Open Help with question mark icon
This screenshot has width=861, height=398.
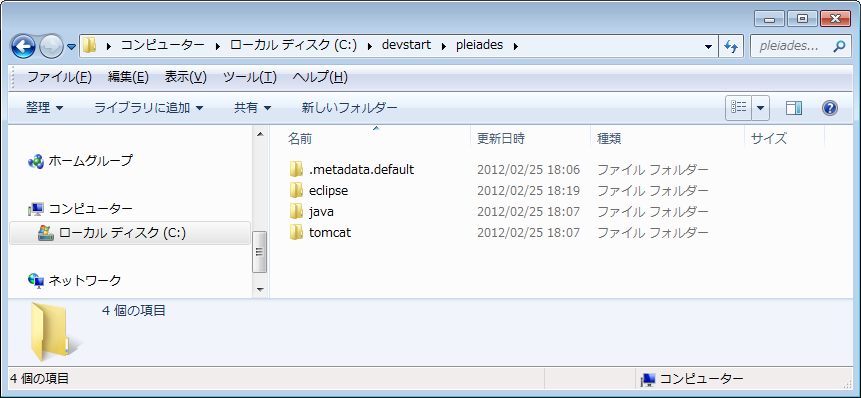click(x=830, y=108)
